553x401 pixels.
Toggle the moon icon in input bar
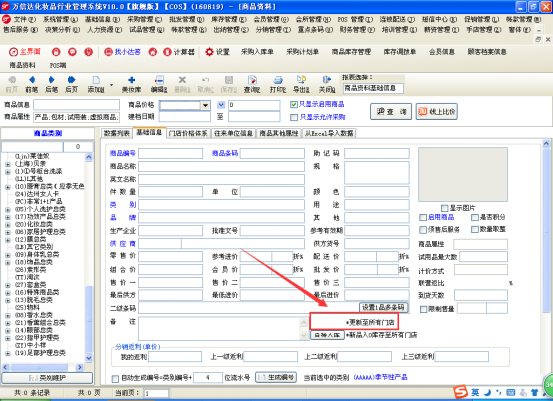487,392
